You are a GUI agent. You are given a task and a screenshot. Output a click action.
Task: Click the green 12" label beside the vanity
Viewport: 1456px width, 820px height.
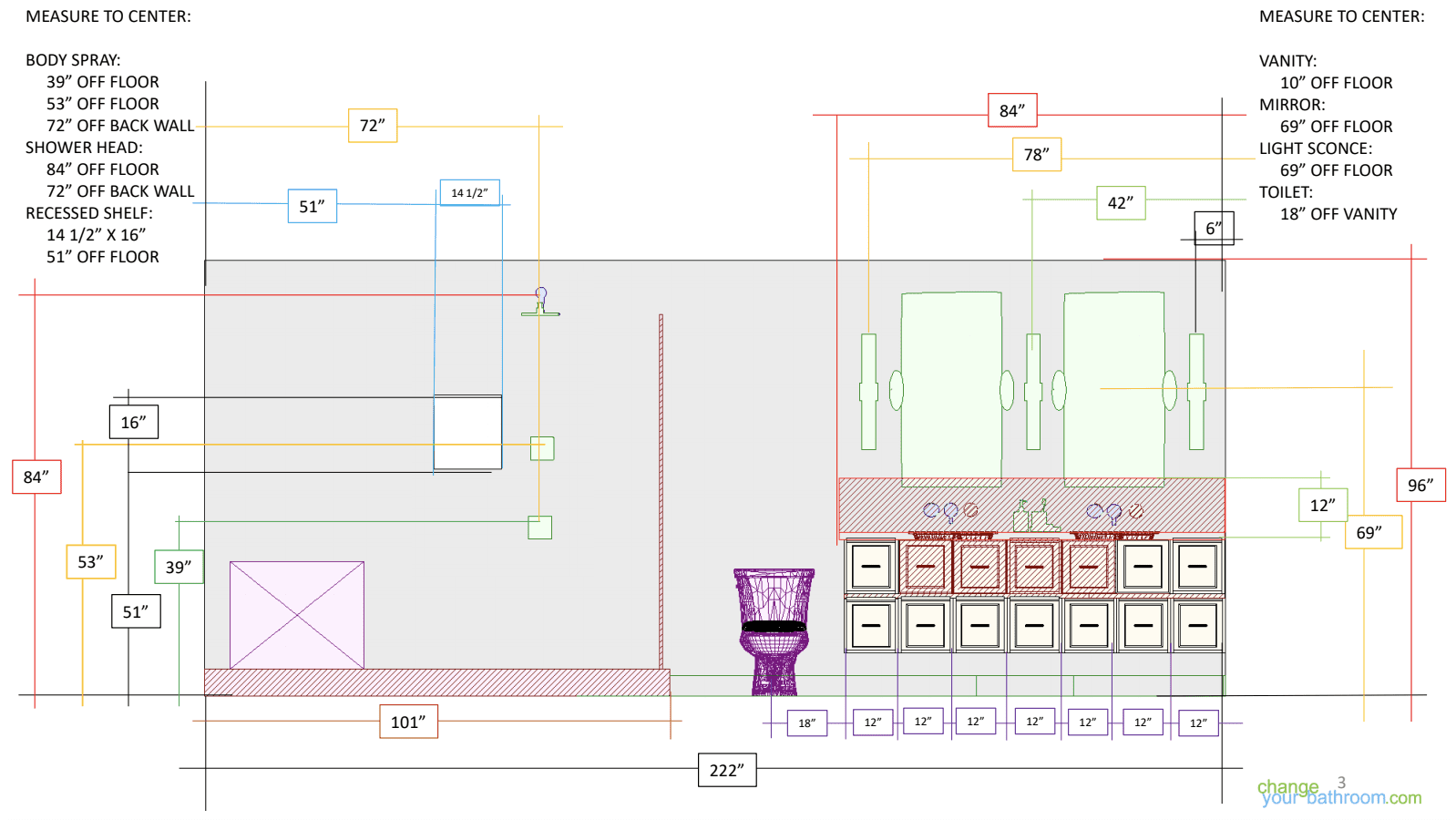1323,505
